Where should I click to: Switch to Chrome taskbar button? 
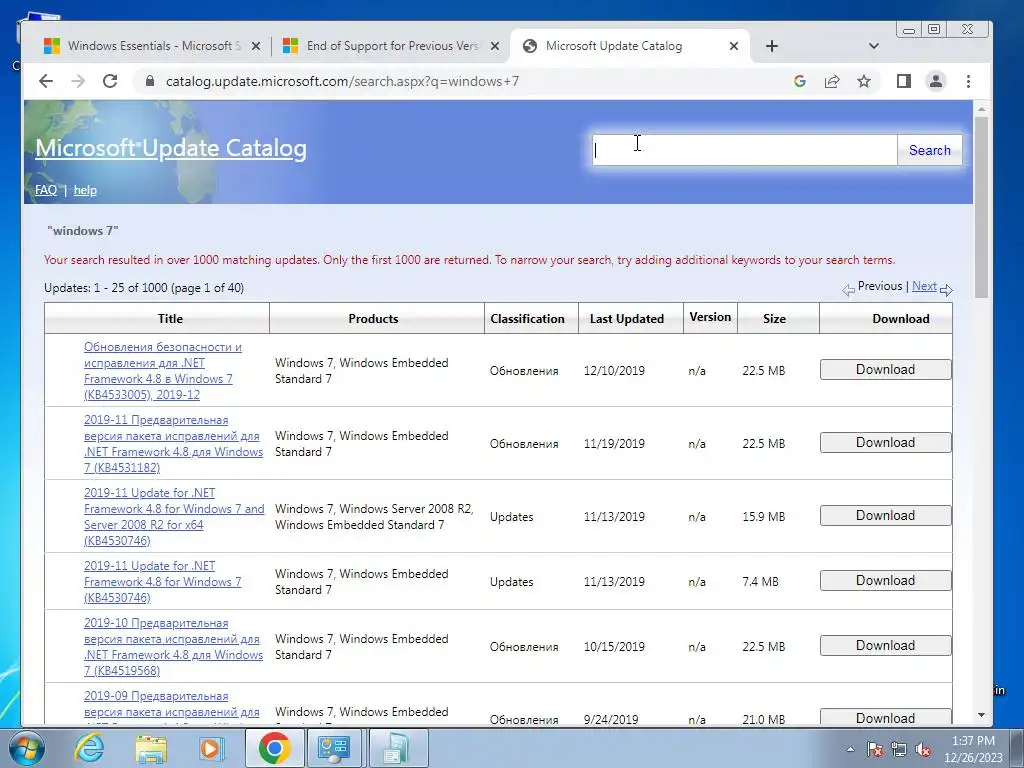(x=274, y=748)
